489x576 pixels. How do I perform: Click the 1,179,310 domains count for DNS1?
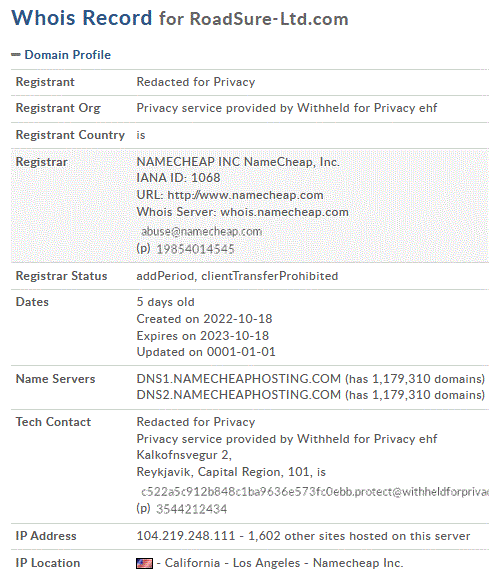pyautogui.click(x=415, y=379)
